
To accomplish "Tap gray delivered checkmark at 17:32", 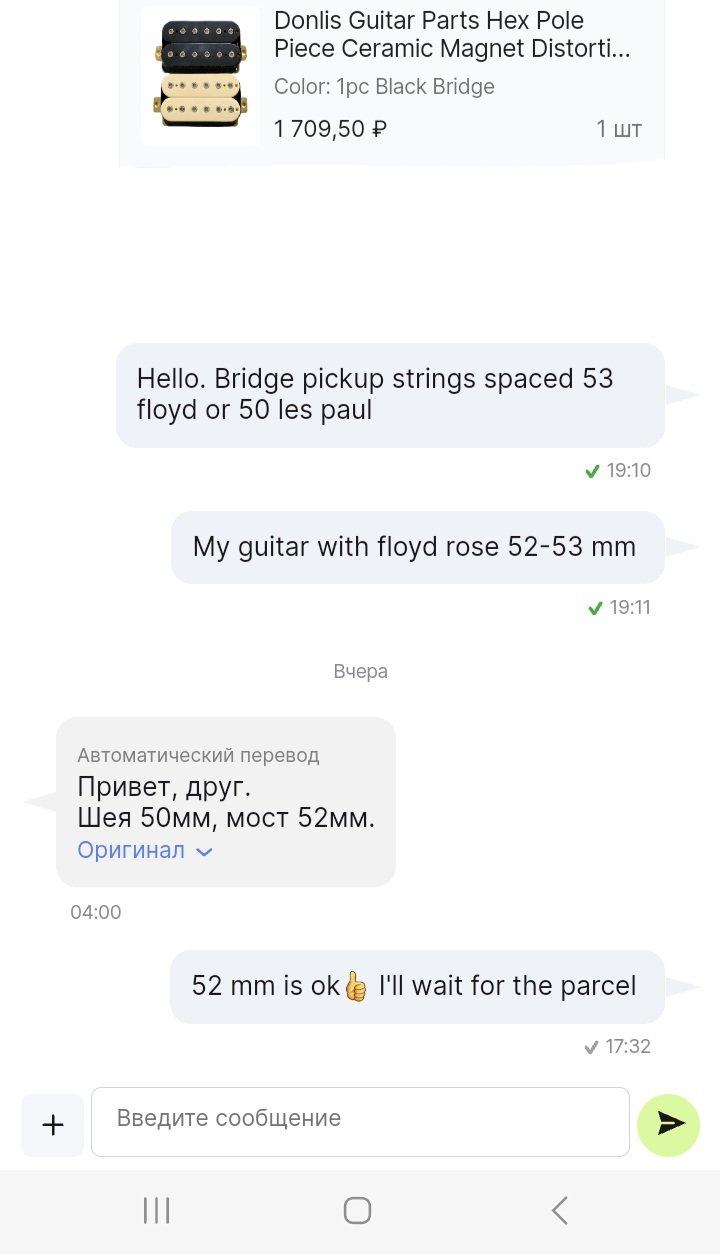I will point(591,1046).
